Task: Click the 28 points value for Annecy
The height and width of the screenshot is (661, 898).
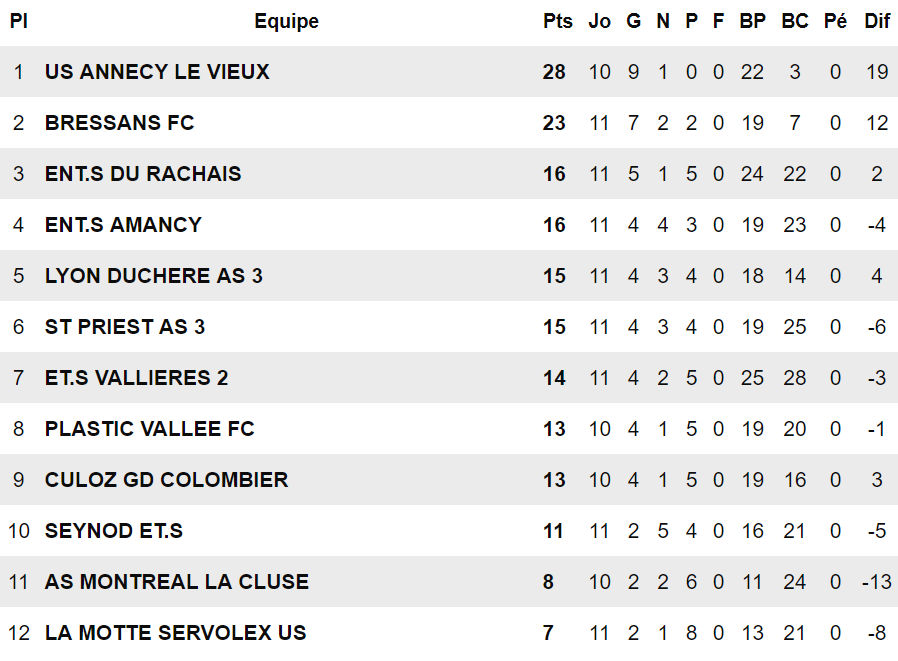Action: point(554,72)
